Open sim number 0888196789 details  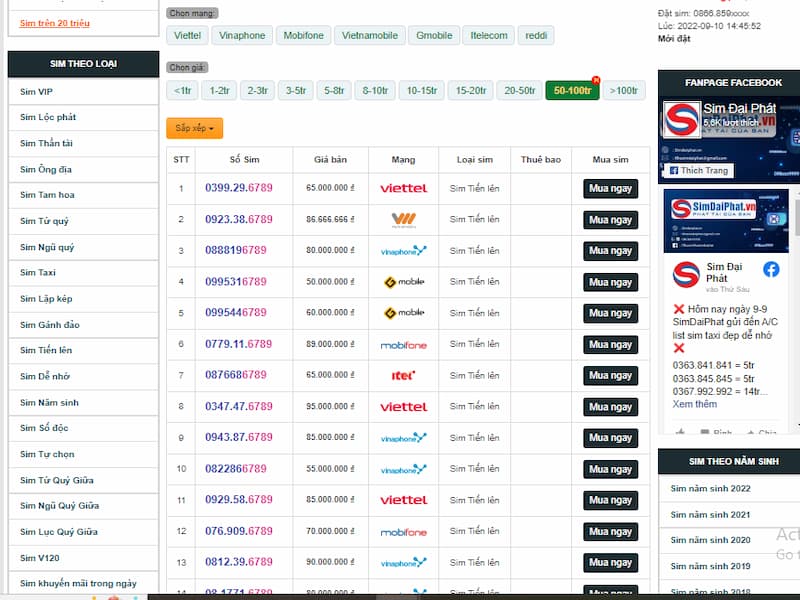tap(236, 251)
